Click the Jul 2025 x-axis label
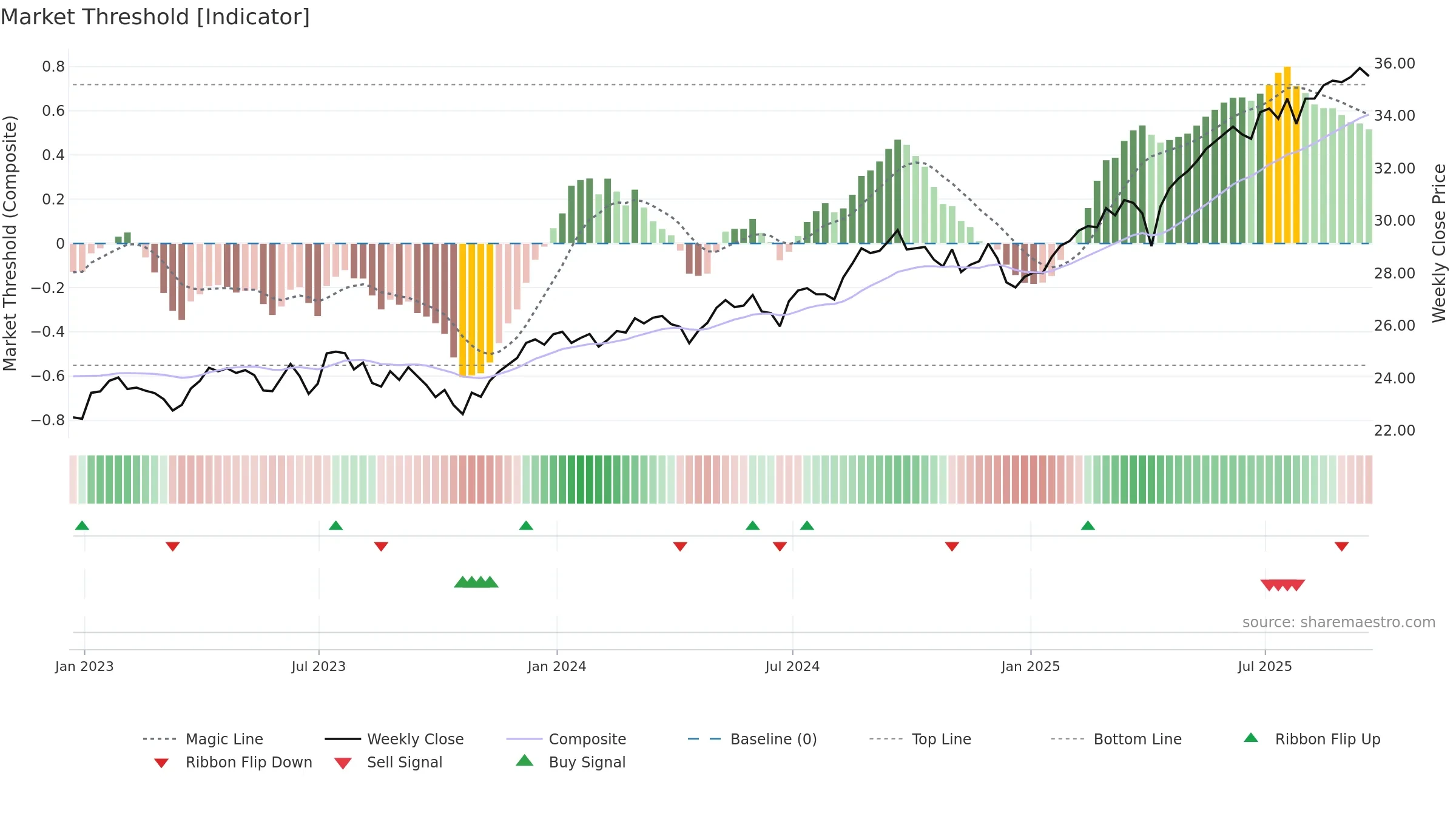Image resolution: width=1456 pixels, height=819 pixels. (x=1265, y=666)
